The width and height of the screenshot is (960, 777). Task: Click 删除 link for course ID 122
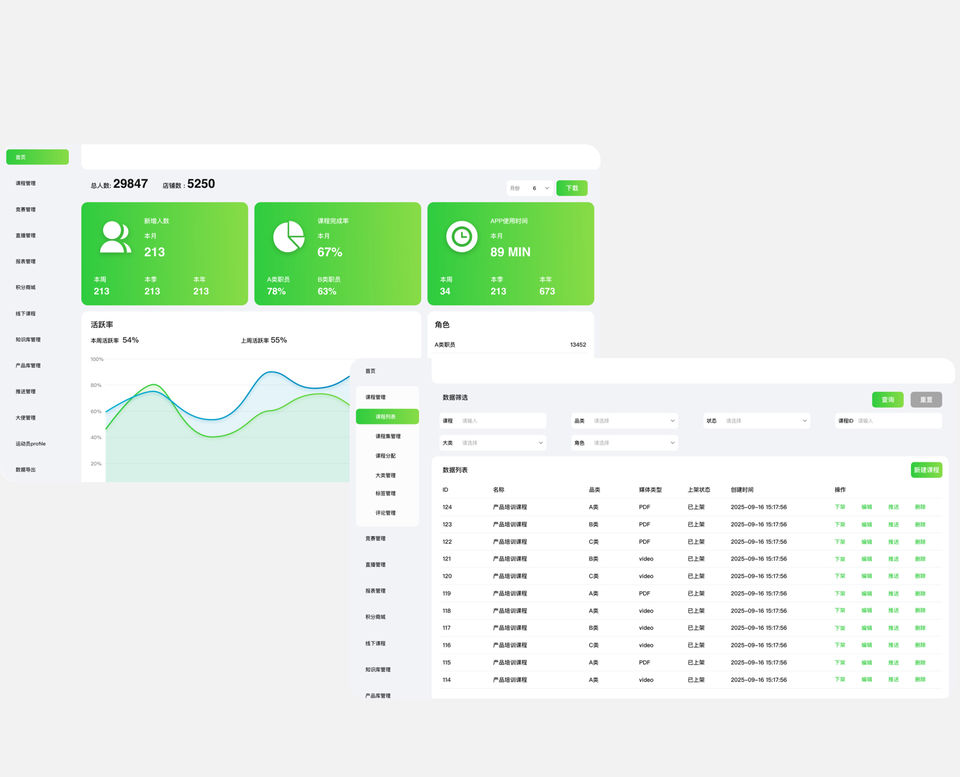point(920,542)
